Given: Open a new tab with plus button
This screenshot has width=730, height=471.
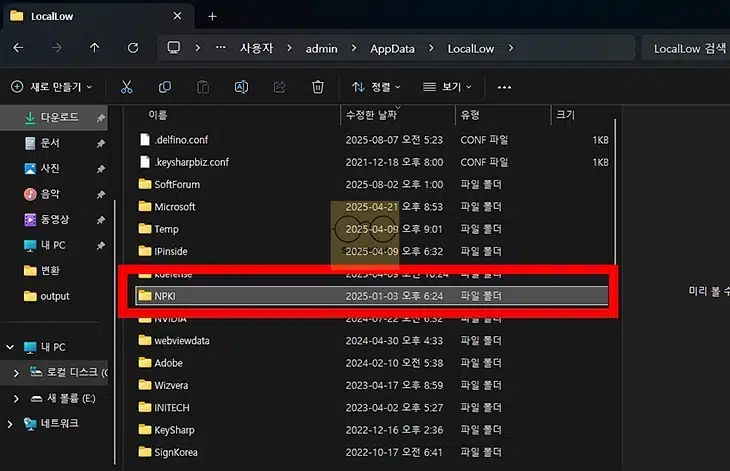Looking at the screenshot, I should 212,16.
